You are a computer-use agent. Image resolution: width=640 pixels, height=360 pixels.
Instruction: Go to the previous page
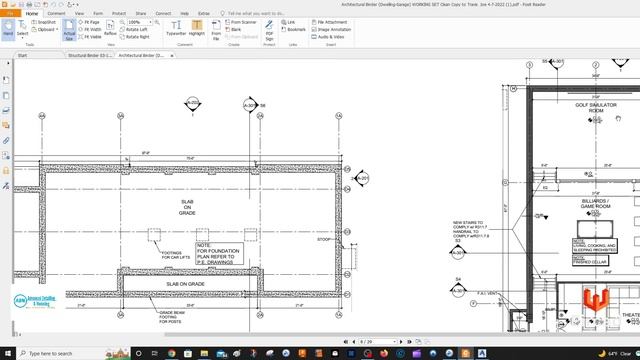coord(353,342)
